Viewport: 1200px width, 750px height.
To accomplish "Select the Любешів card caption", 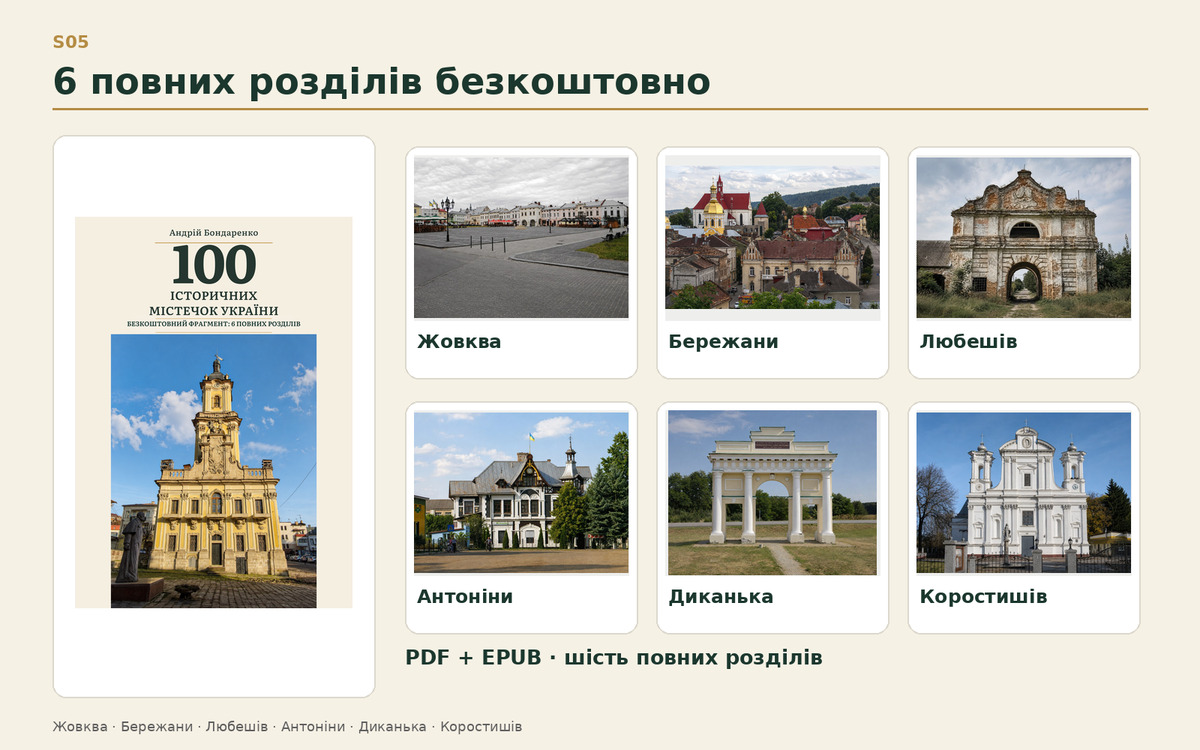I will coord(968,342).
